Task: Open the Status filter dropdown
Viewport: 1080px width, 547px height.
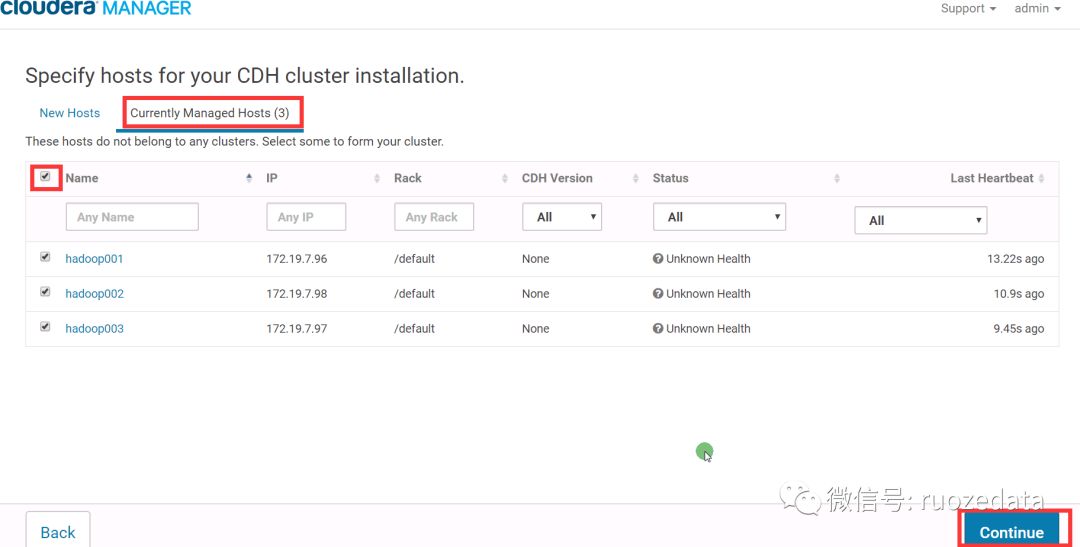Action: [719, 217]
